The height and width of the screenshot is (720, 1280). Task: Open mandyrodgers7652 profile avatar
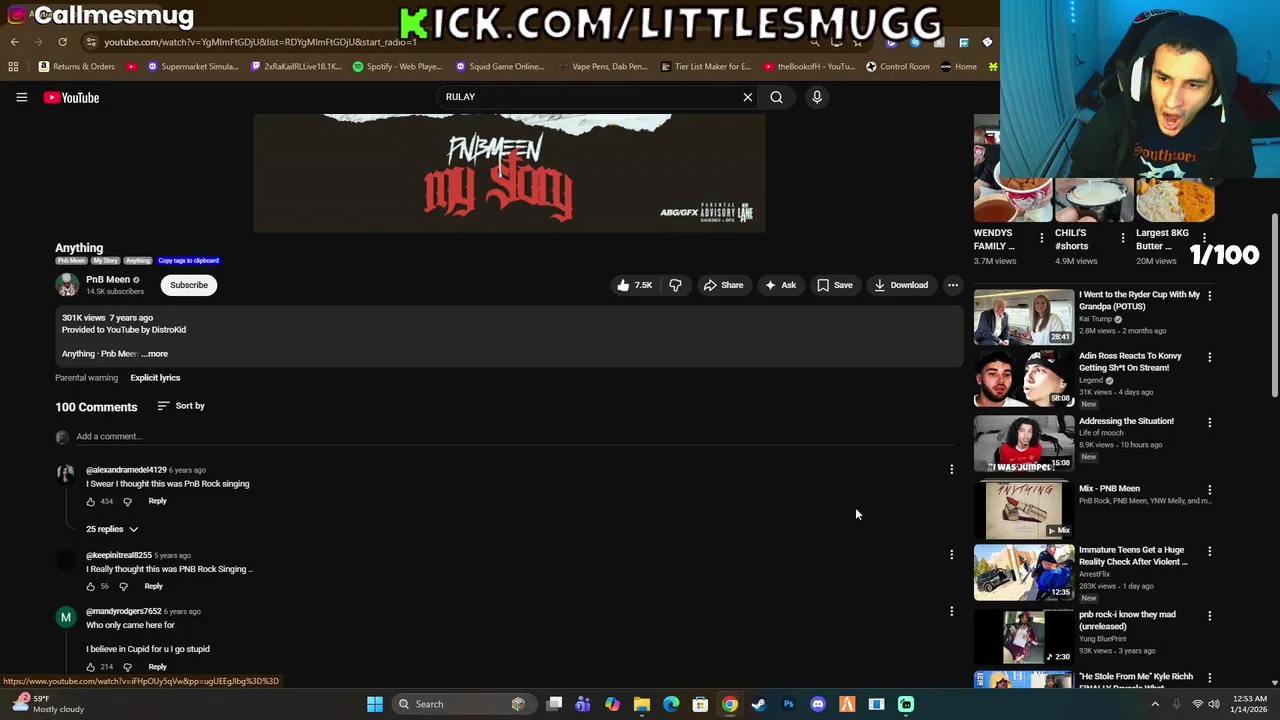(x=66, y=617)
